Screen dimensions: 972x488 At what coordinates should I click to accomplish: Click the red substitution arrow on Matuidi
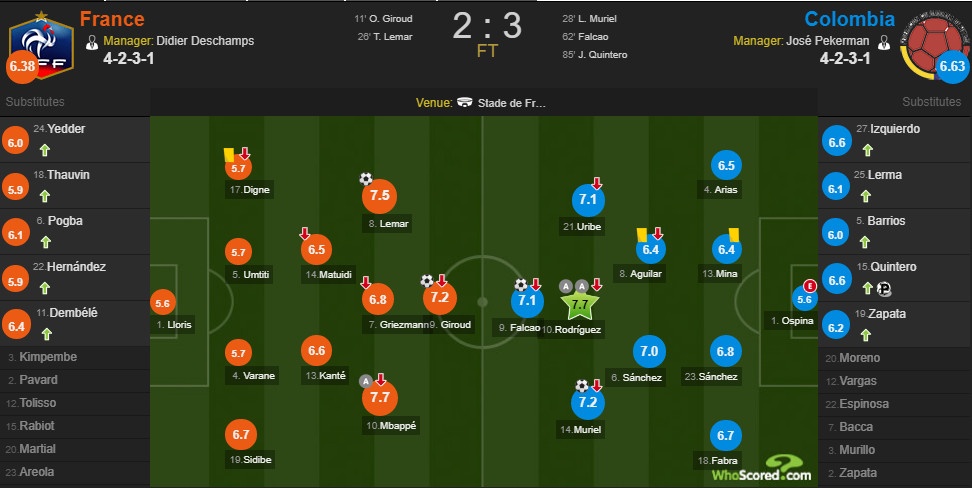(305, 234)
